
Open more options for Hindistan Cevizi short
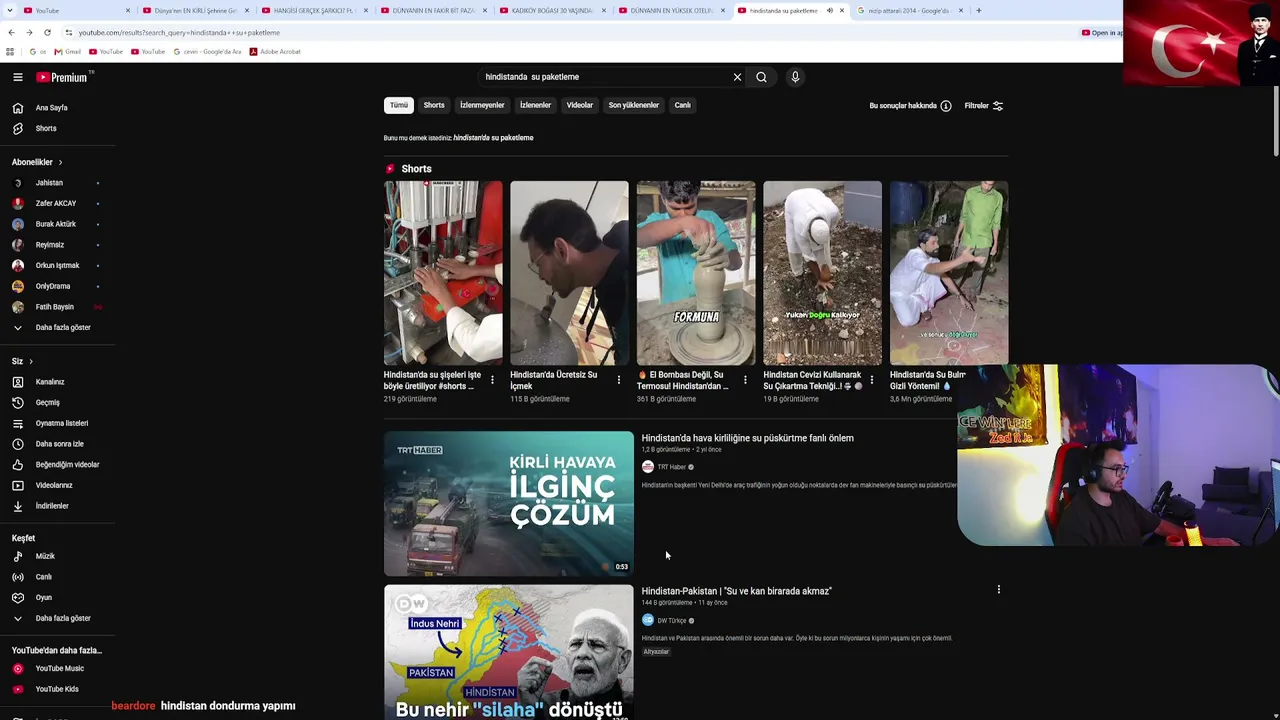871,380
